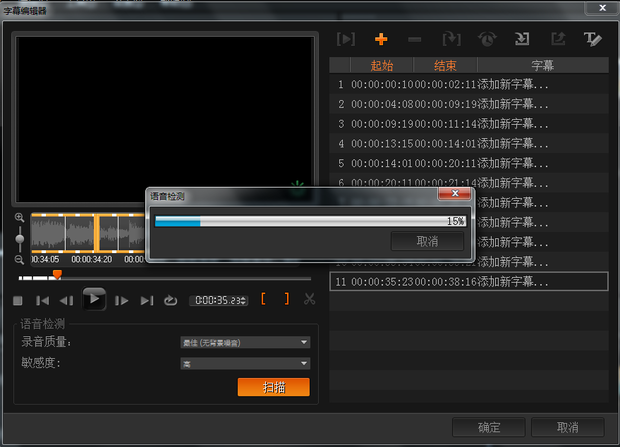Viewport: 620px width, 447px height.
Task: Select subtitle row 11 in the list
Action: pos(470,282)
